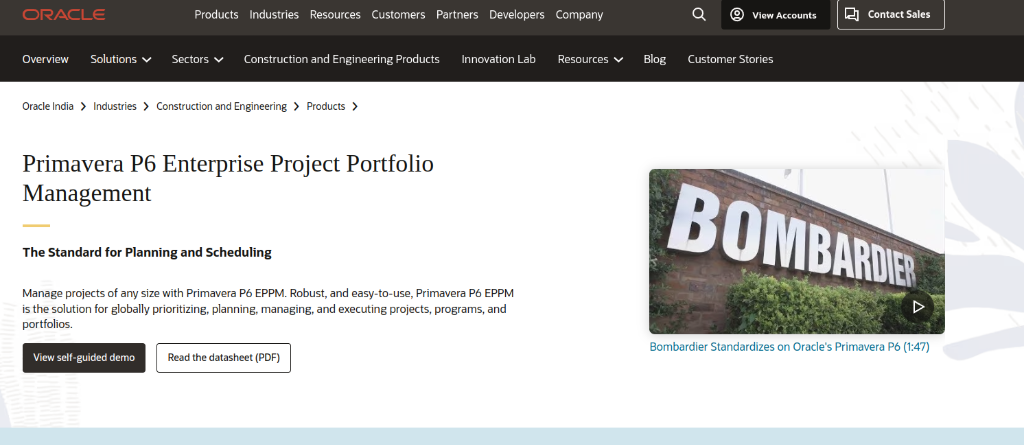The width and height of the screenshot is (1024, 445).
Task: Click the Oracle logo
Action: 63,14
